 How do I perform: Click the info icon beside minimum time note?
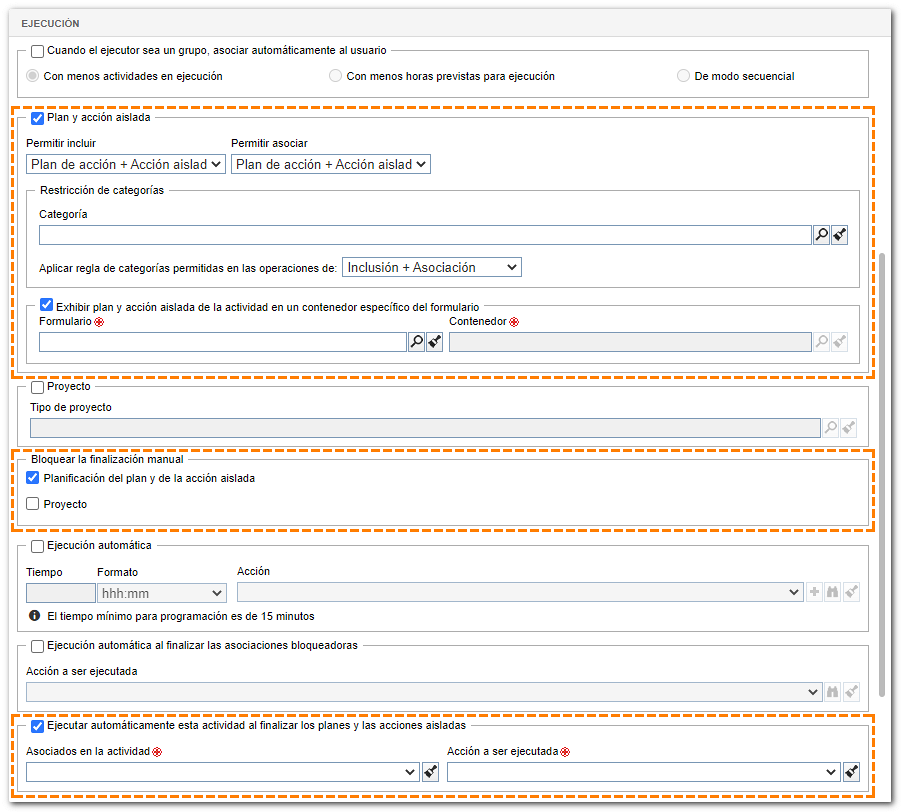[x=34, y=615]
